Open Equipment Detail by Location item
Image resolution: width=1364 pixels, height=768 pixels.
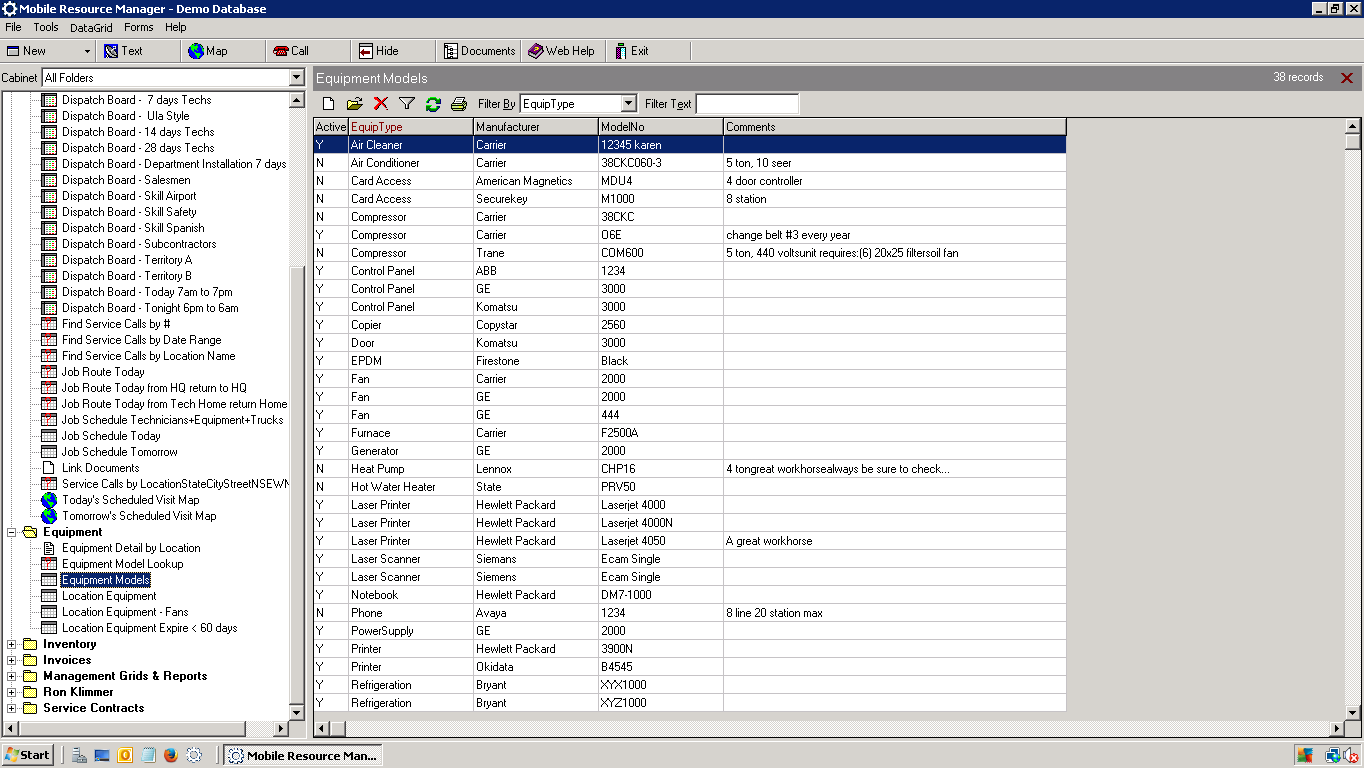click(x=131, y=548)
